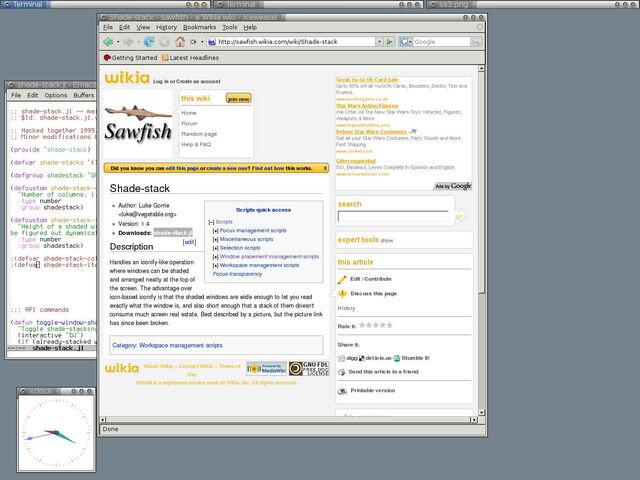The height and width of the screenshot is (480, 640).
Task: Click the del.icio.us share icon
Action: (361, 358)
